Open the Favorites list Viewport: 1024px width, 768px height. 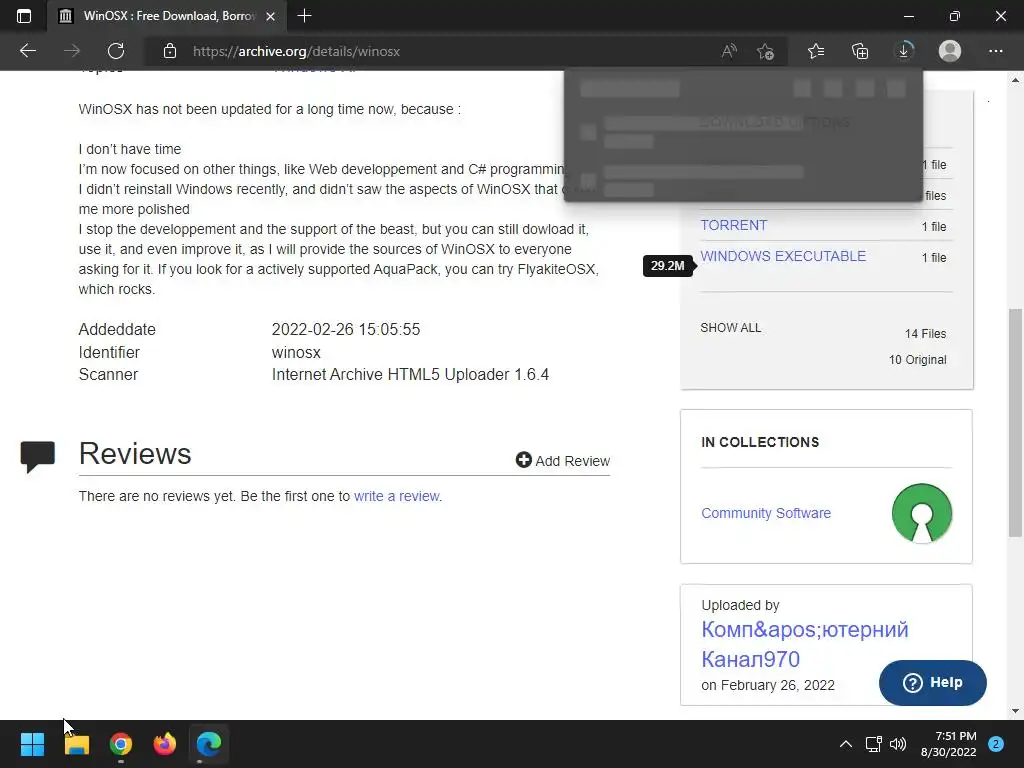[x=816, y=51]
